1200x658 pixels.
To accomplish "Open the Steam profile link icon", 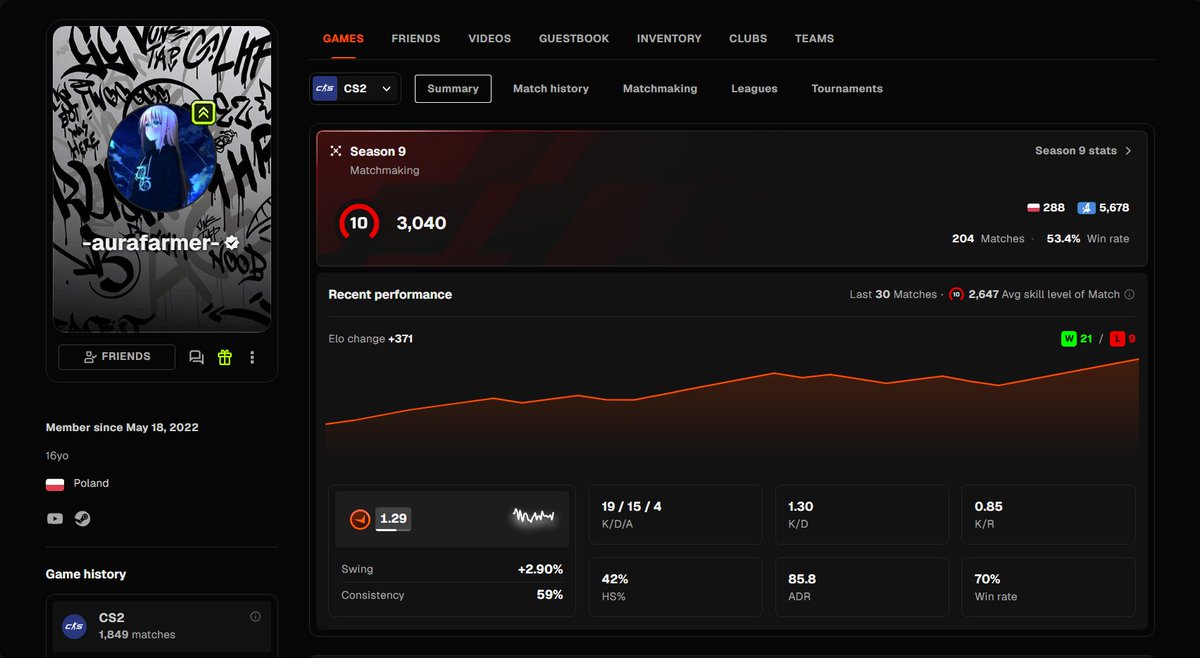I will 82,519.
